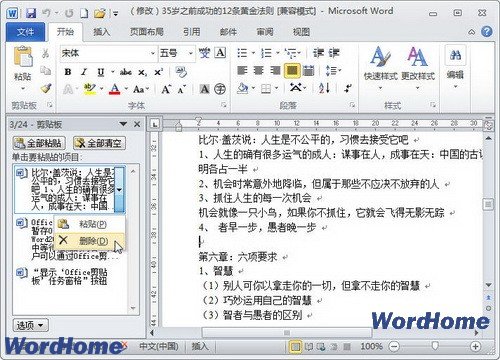Click the Decrease Indent icon
The width and height of the screenshot is (500, 360).
point(318,53)
